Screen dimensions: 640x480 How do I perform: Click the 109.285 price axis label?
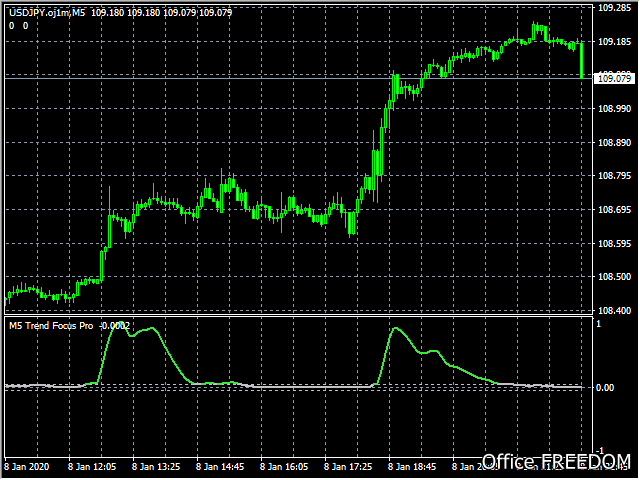[x=614, y=8]
